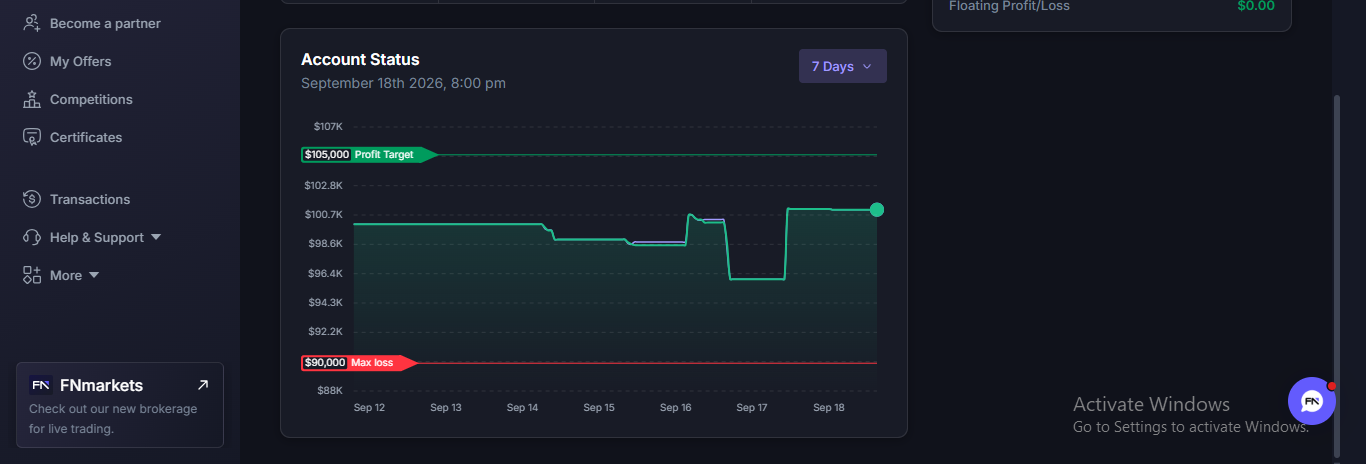Open the Transactions menu item
The width and height of the screenshot is (1366, 464).
pyautogui.click(x=90, y=199)
